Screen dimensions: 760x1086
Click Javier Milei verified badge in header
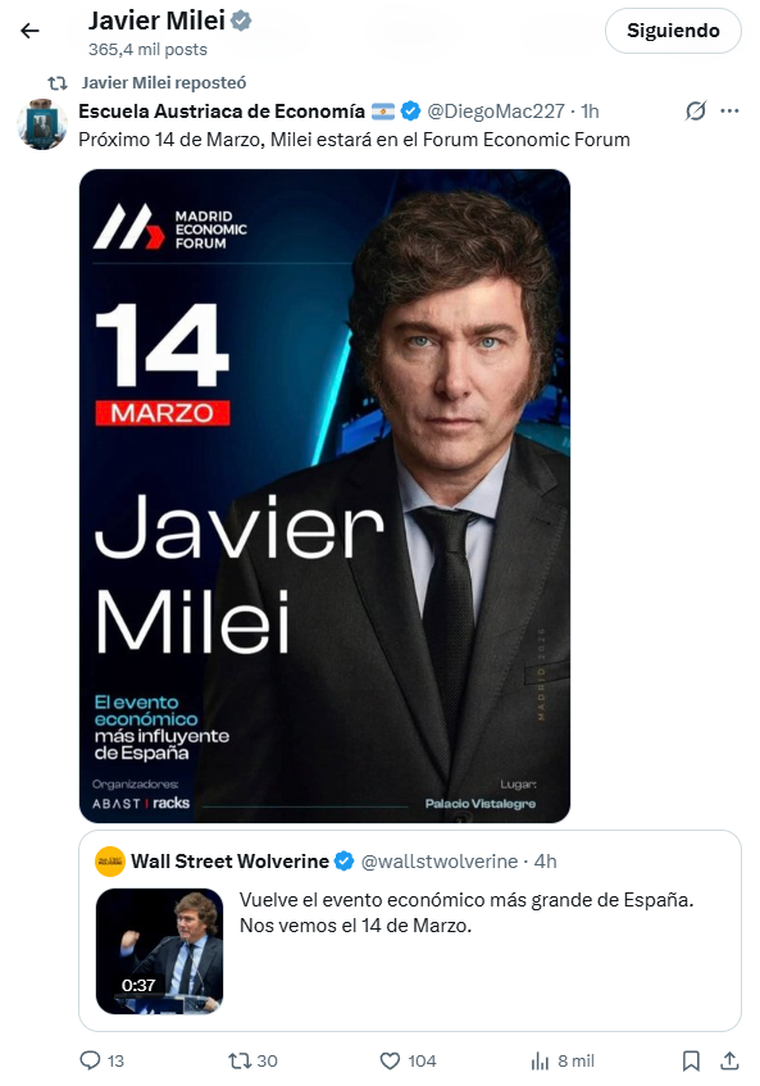pos(240,21)
